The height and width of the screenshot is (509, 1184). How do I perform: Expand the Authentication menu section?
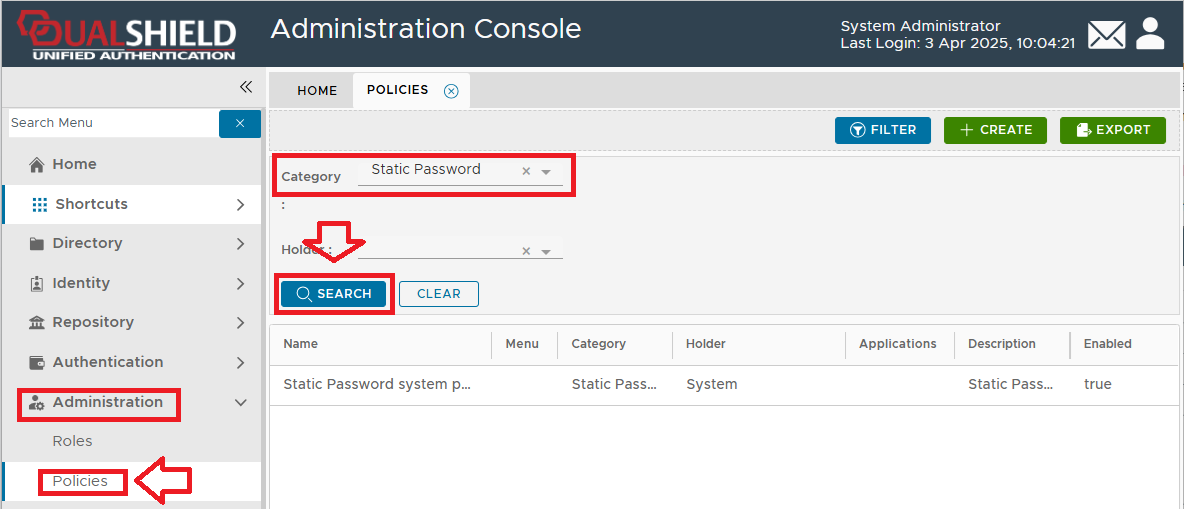[240, 362]
